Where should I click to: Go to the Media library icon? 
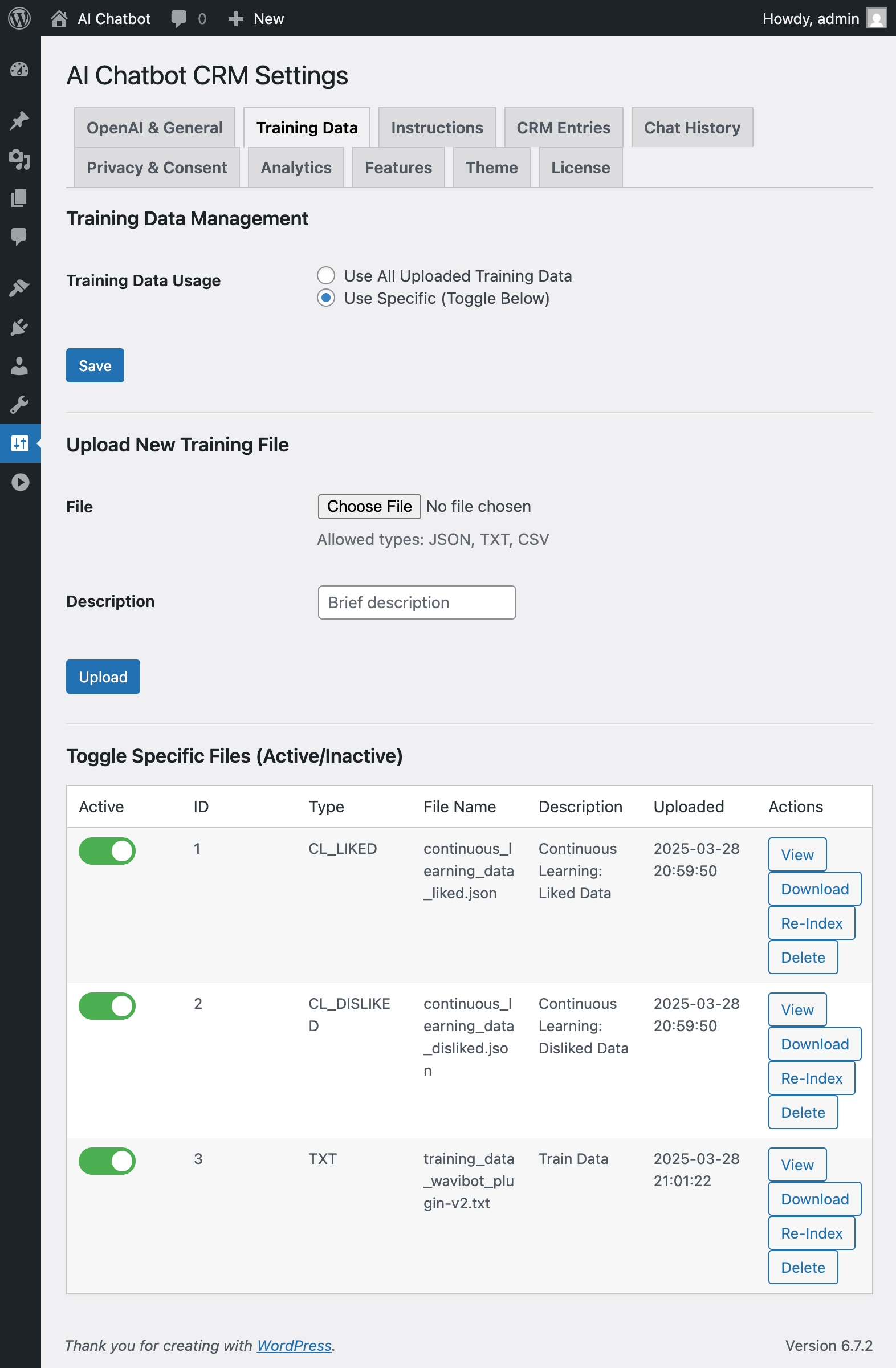pos(19,159)
